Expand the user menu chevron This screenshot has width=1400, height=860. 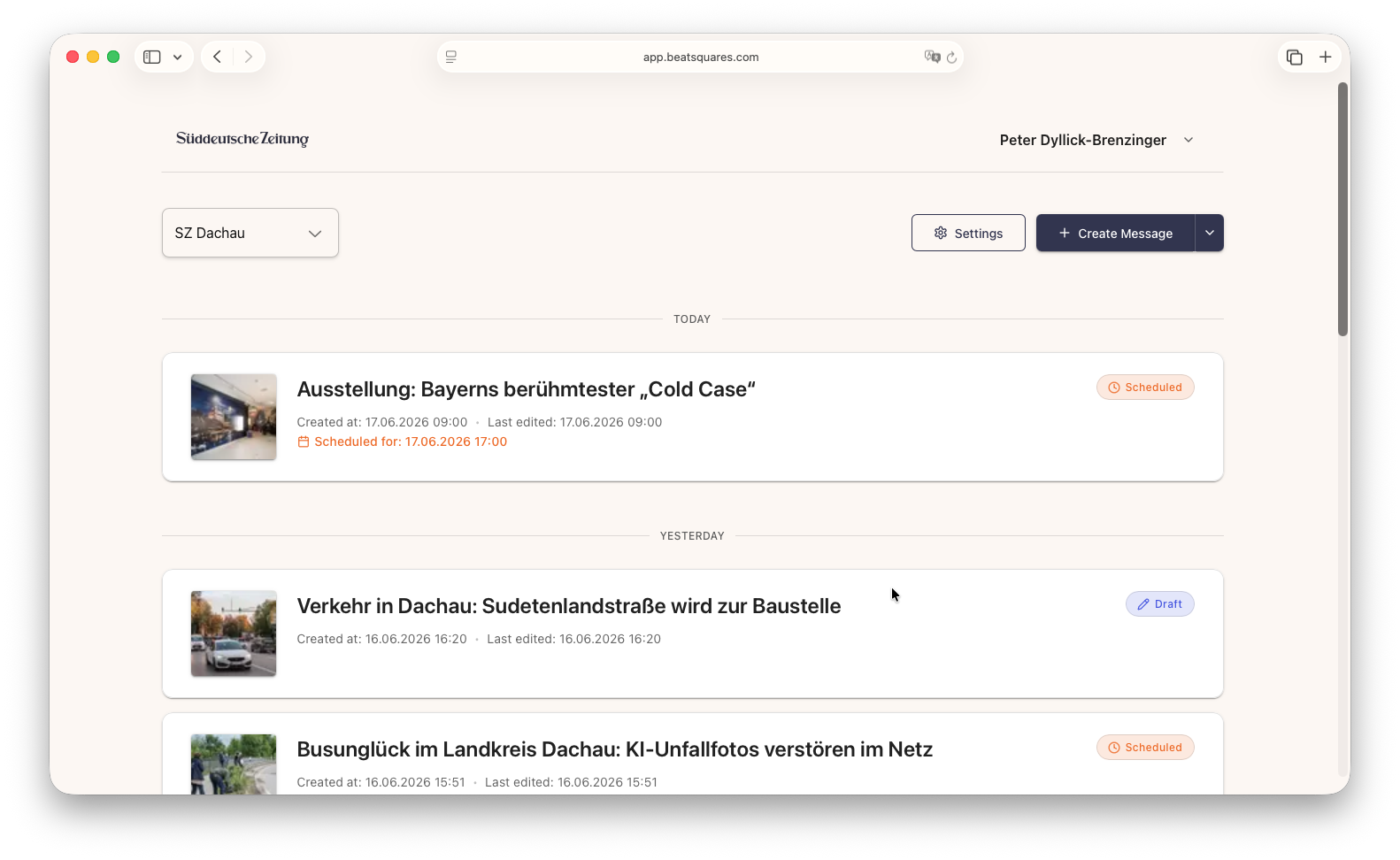click(1188, 140)
